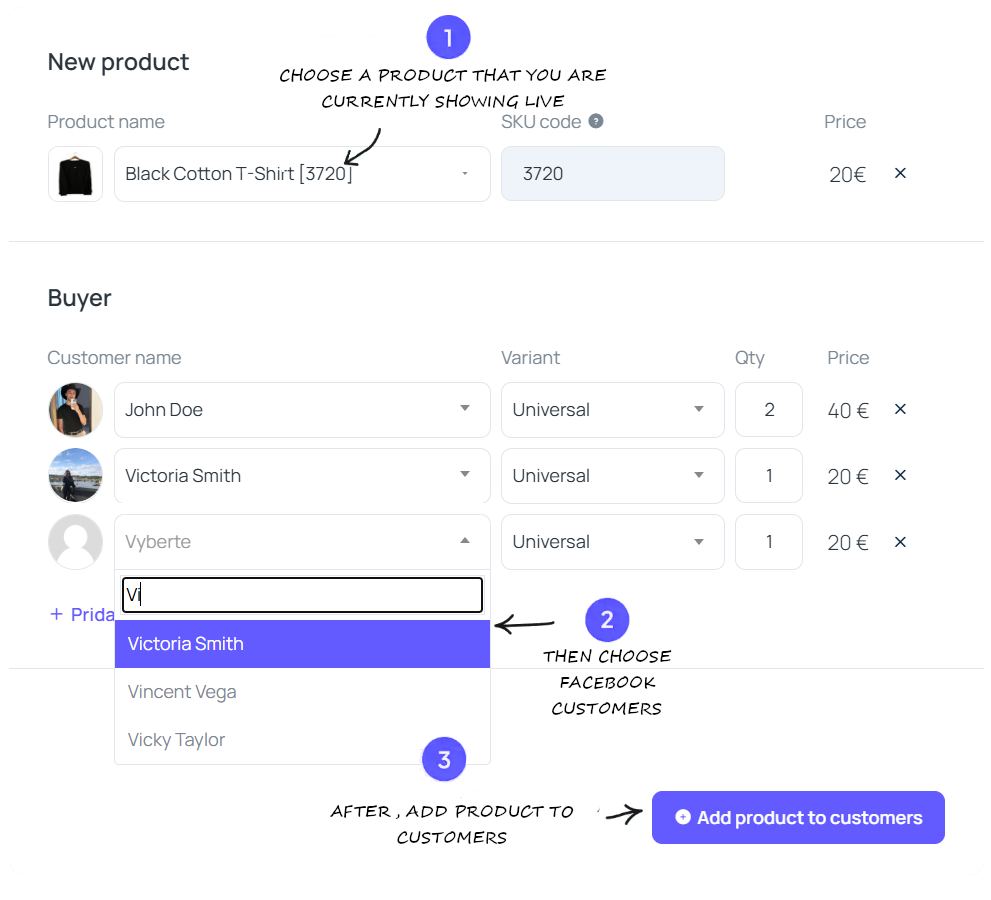Click John Doe's quantity field
This screenshot has width=991, height=900.
(768, 409)
